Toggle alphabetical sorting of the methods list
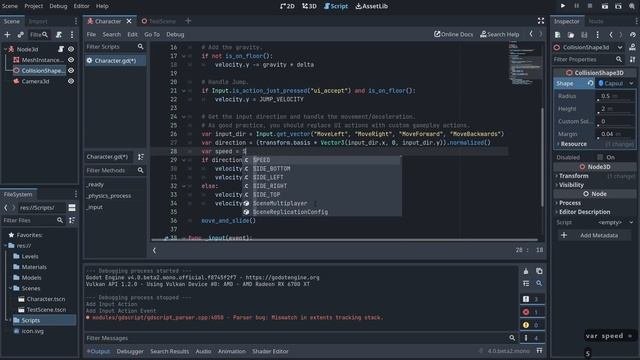640x360 pixels. pyautogui.click(x=140, y=157)
